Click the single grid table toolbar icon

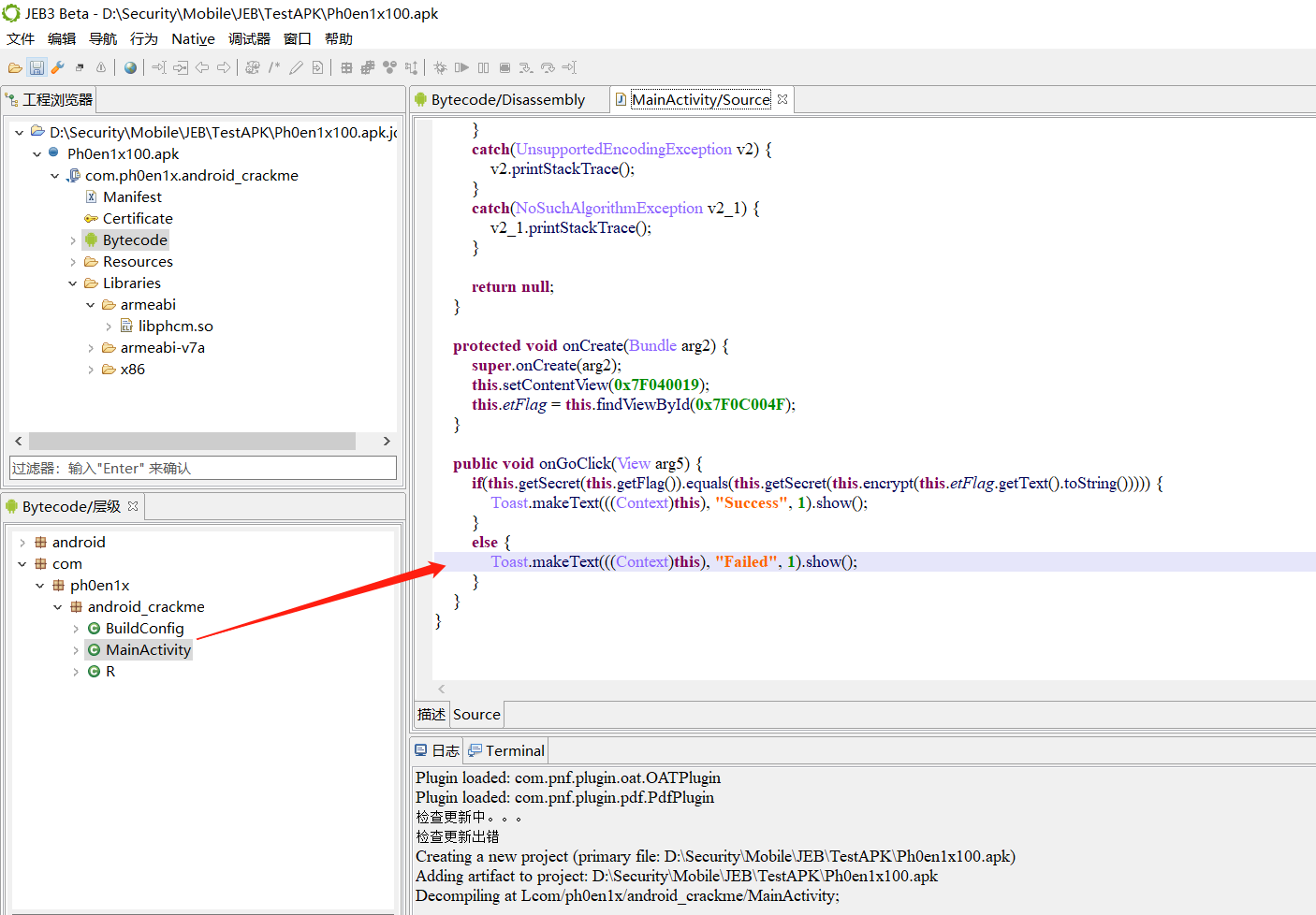coord(346,67)
